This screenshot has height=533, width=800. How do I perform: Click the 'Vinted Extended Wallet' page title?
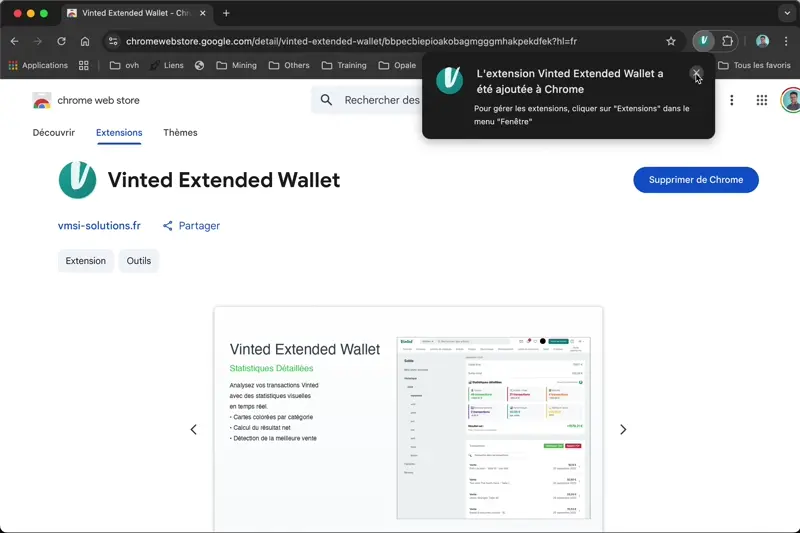(223, 180)
